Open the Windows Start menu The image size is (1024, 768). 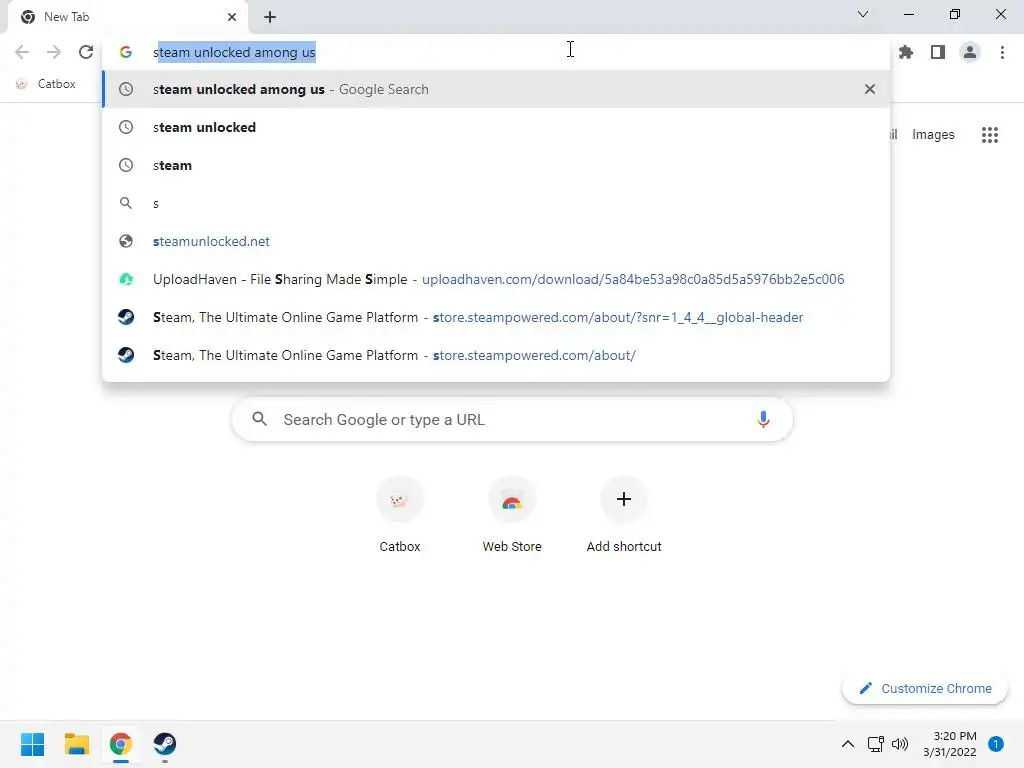32,744
